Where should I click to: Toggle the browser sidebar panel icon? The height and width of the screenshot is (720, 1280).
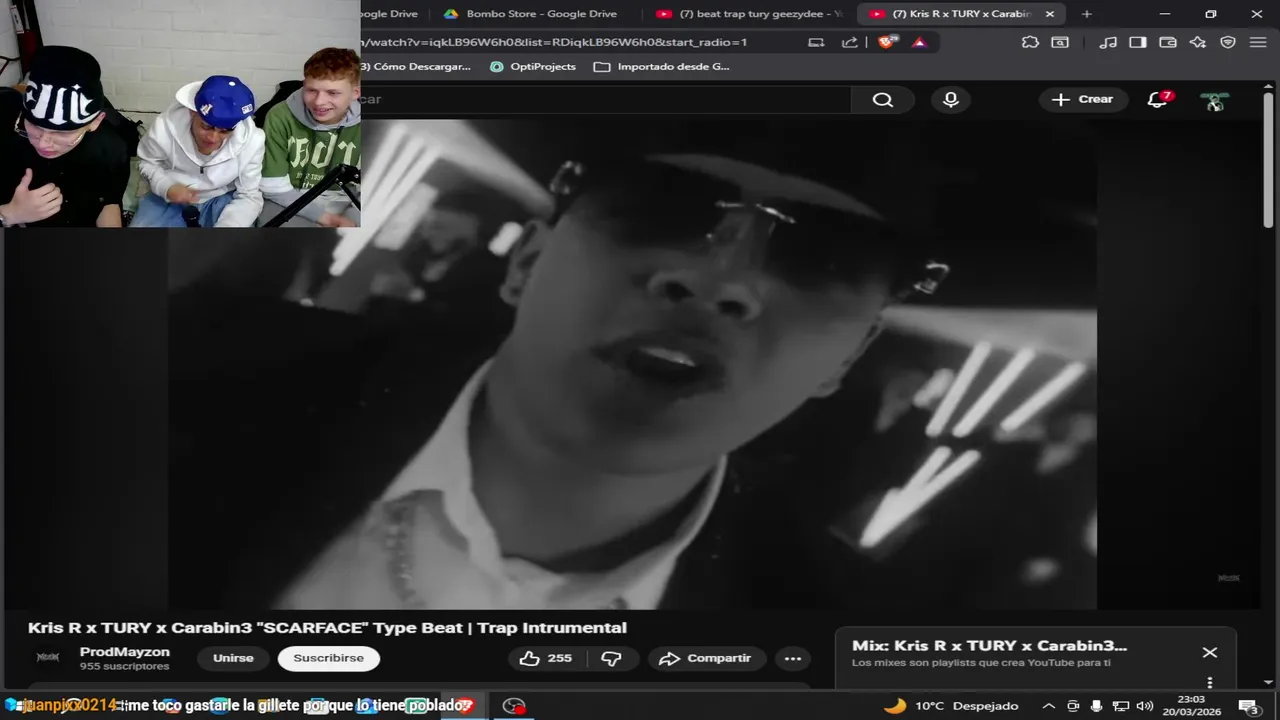[x=1138, y=42]
